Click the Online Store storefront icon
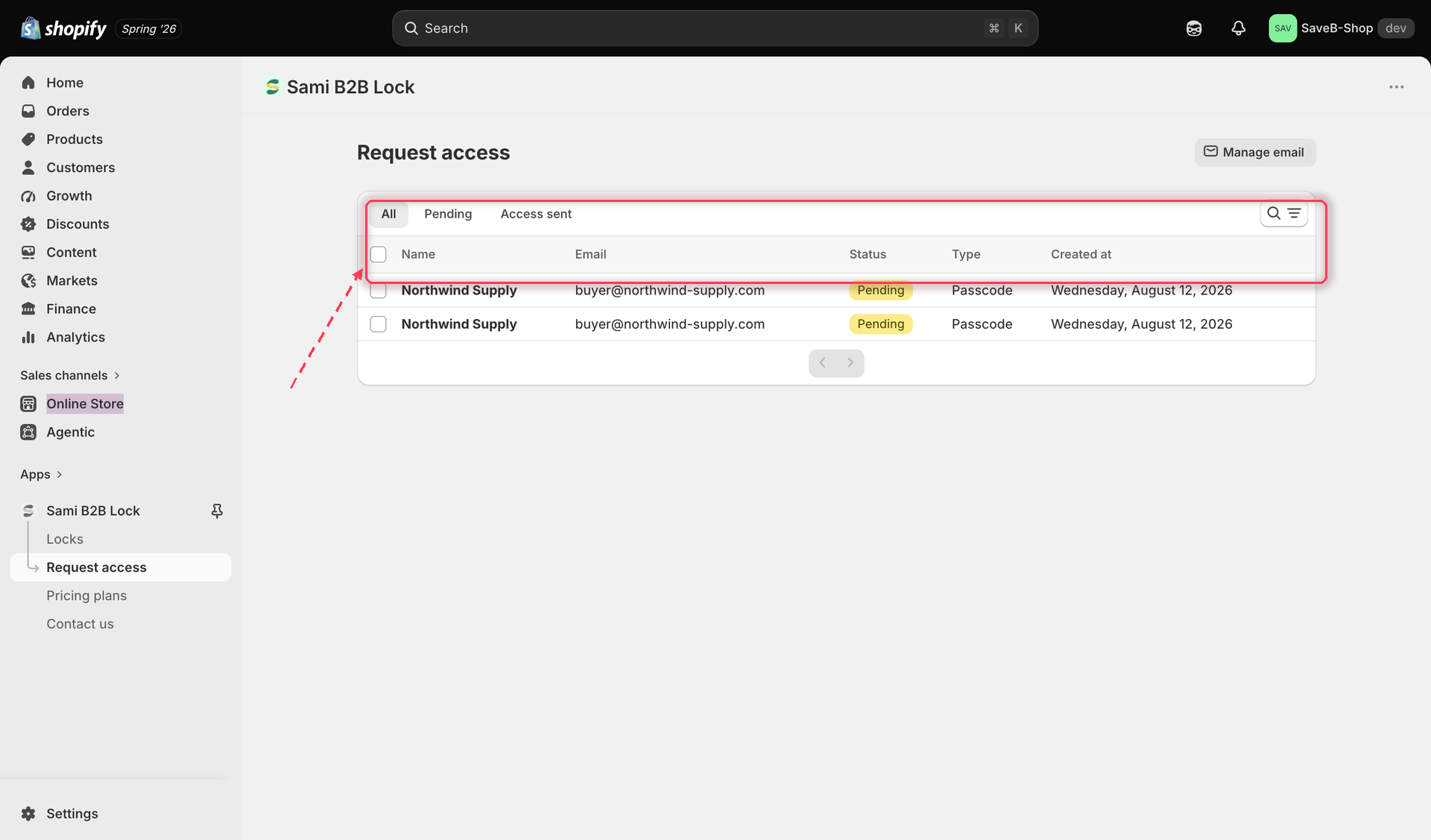 tap(28, 404)
